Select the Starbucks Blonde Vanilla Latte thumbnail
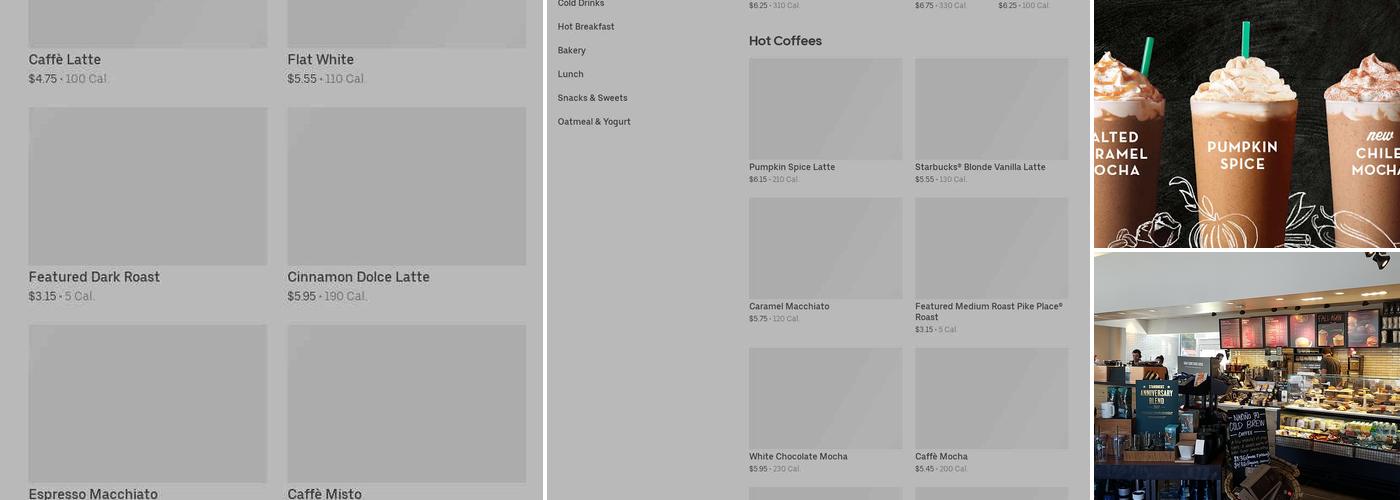The image size is (1400, 500). click(991, 109)
